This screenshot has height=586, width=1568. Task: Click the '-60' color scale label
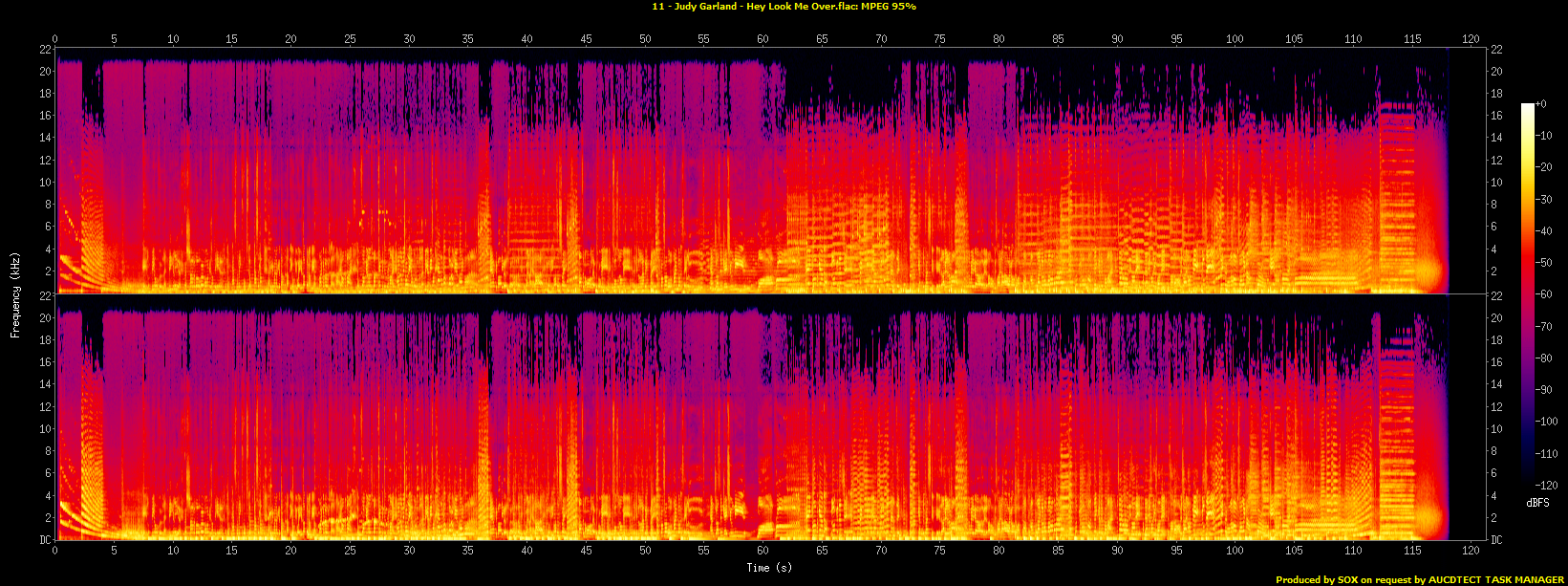click(1543, 294)
